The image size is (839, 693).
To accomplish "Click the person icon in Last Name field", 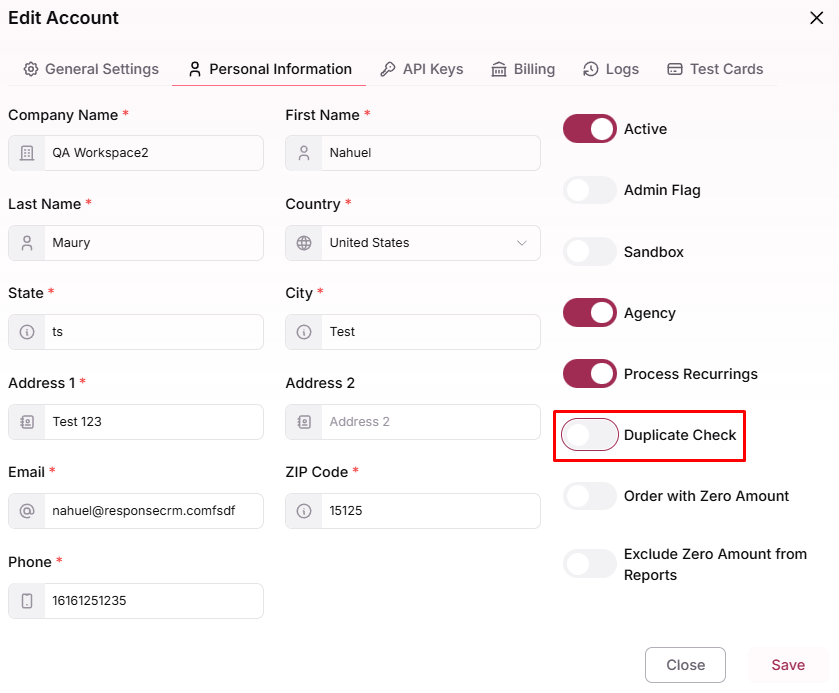I will click(x=27, y=243).
